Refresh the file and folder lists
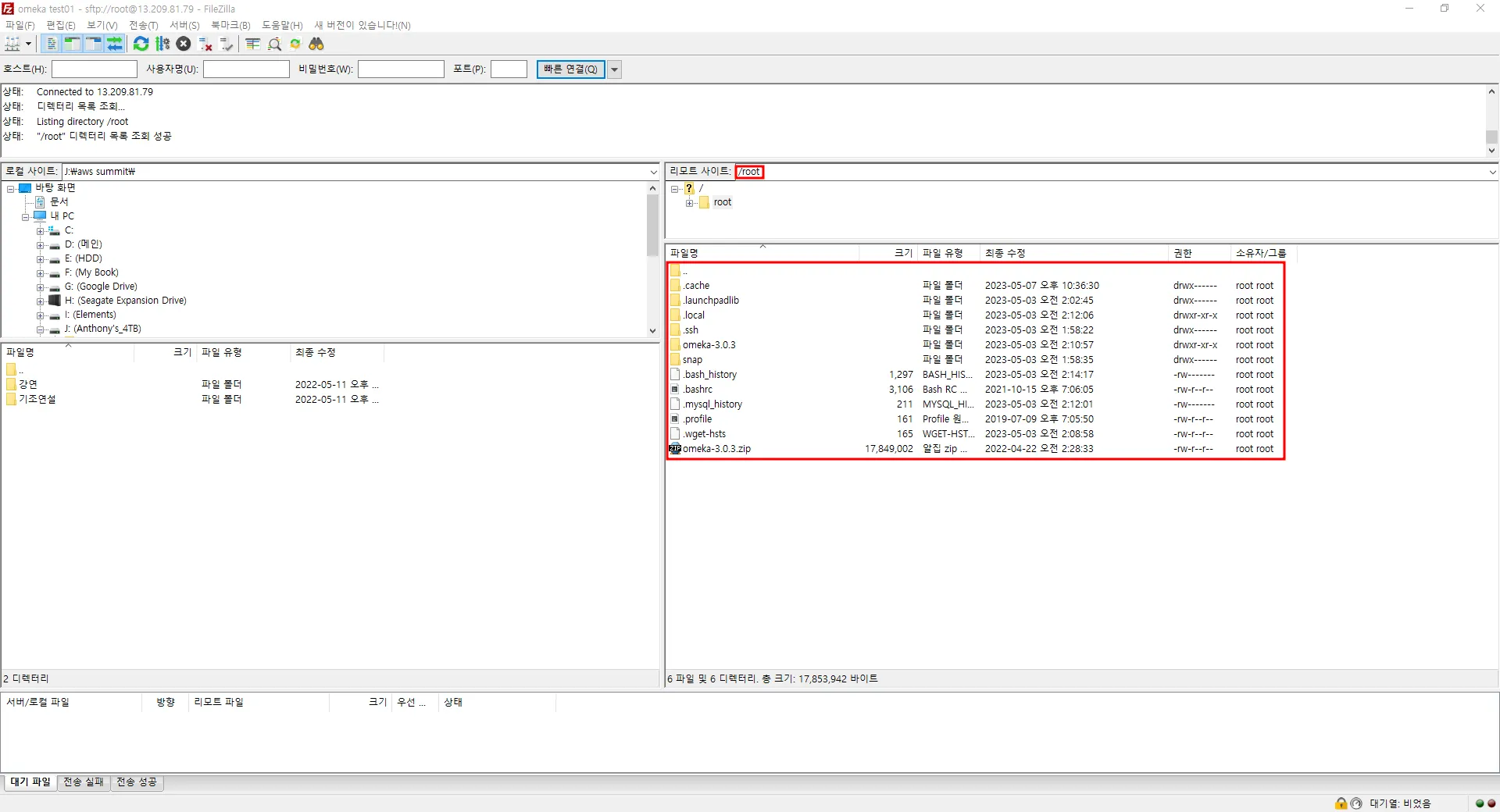This screenshot has width=1500, height=812. pyautogui.click(x=141, y=44)
